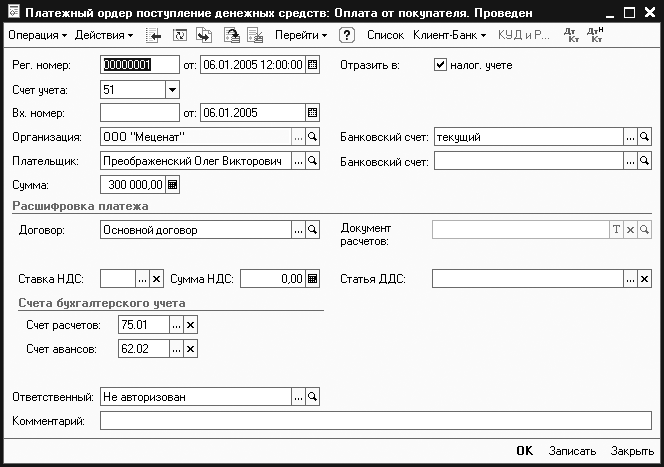Click the Записать button
Screen dimensions: 664x467
point(572,451)
